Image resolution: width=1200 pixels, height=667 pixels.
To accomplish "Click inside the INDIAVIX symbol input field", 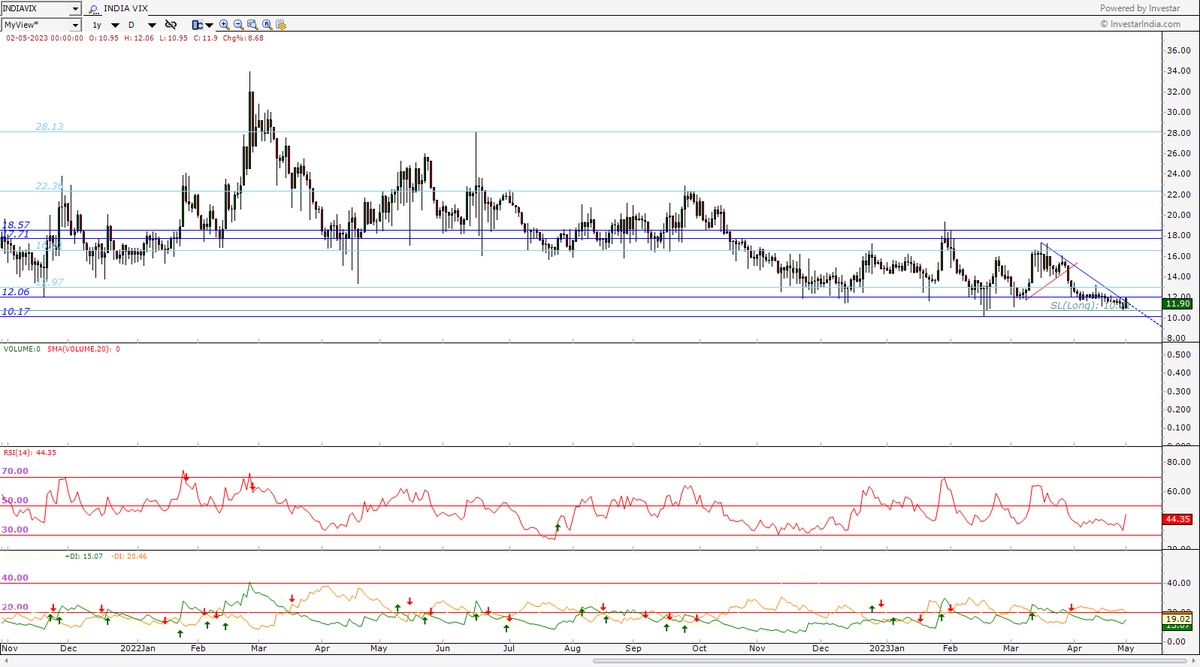I will [35, 8].
